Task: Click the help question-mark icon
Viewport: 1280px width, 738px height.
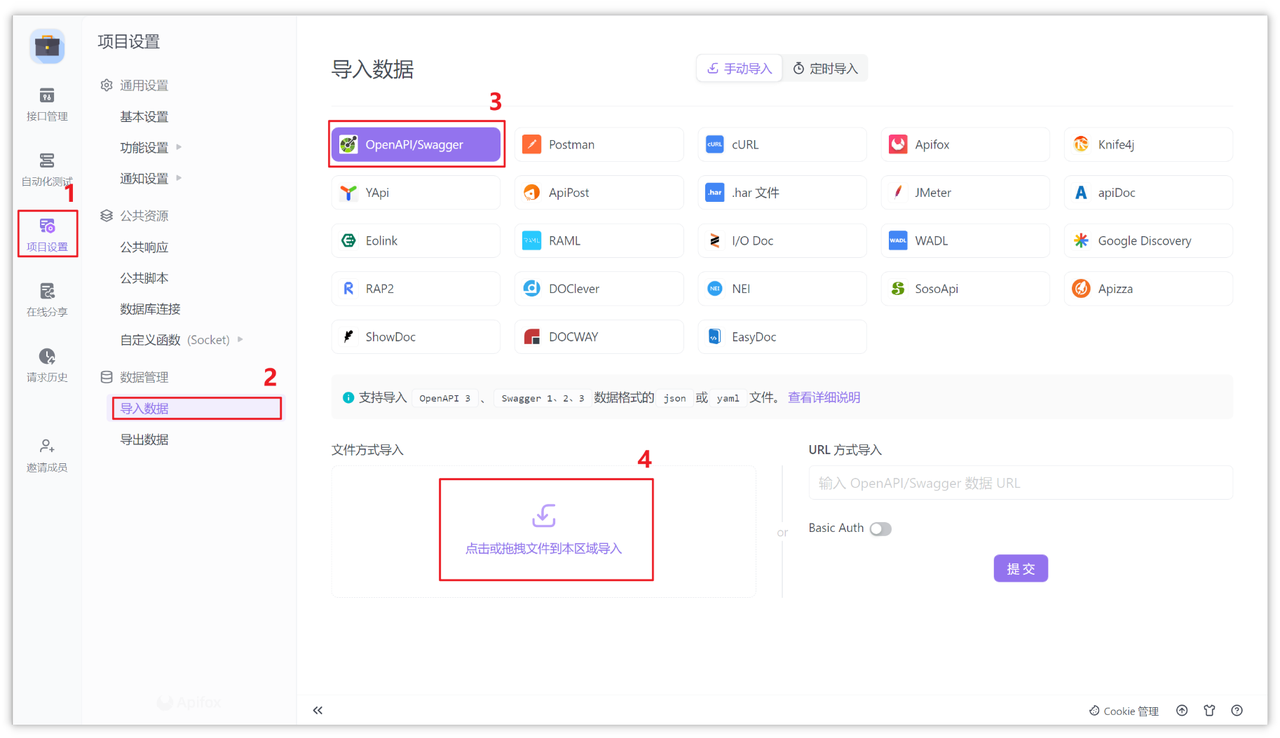Action: tap(1237, 710)
